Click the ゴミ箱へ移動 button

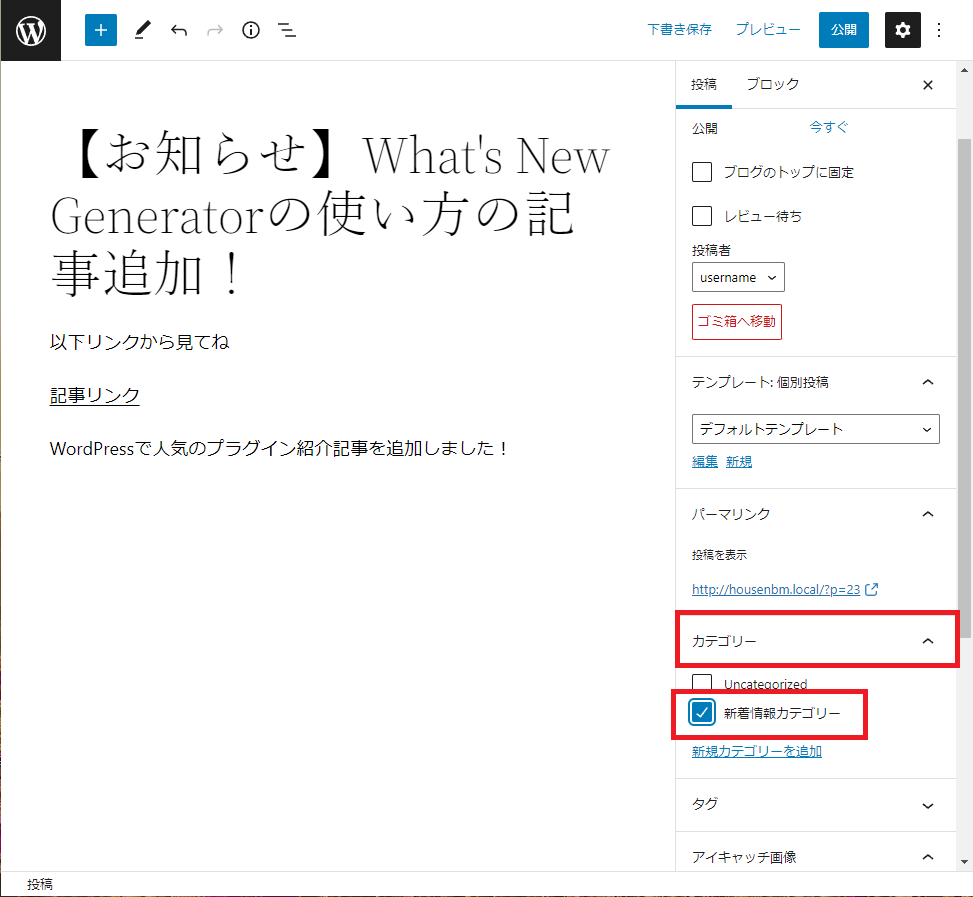click(737, 322)
